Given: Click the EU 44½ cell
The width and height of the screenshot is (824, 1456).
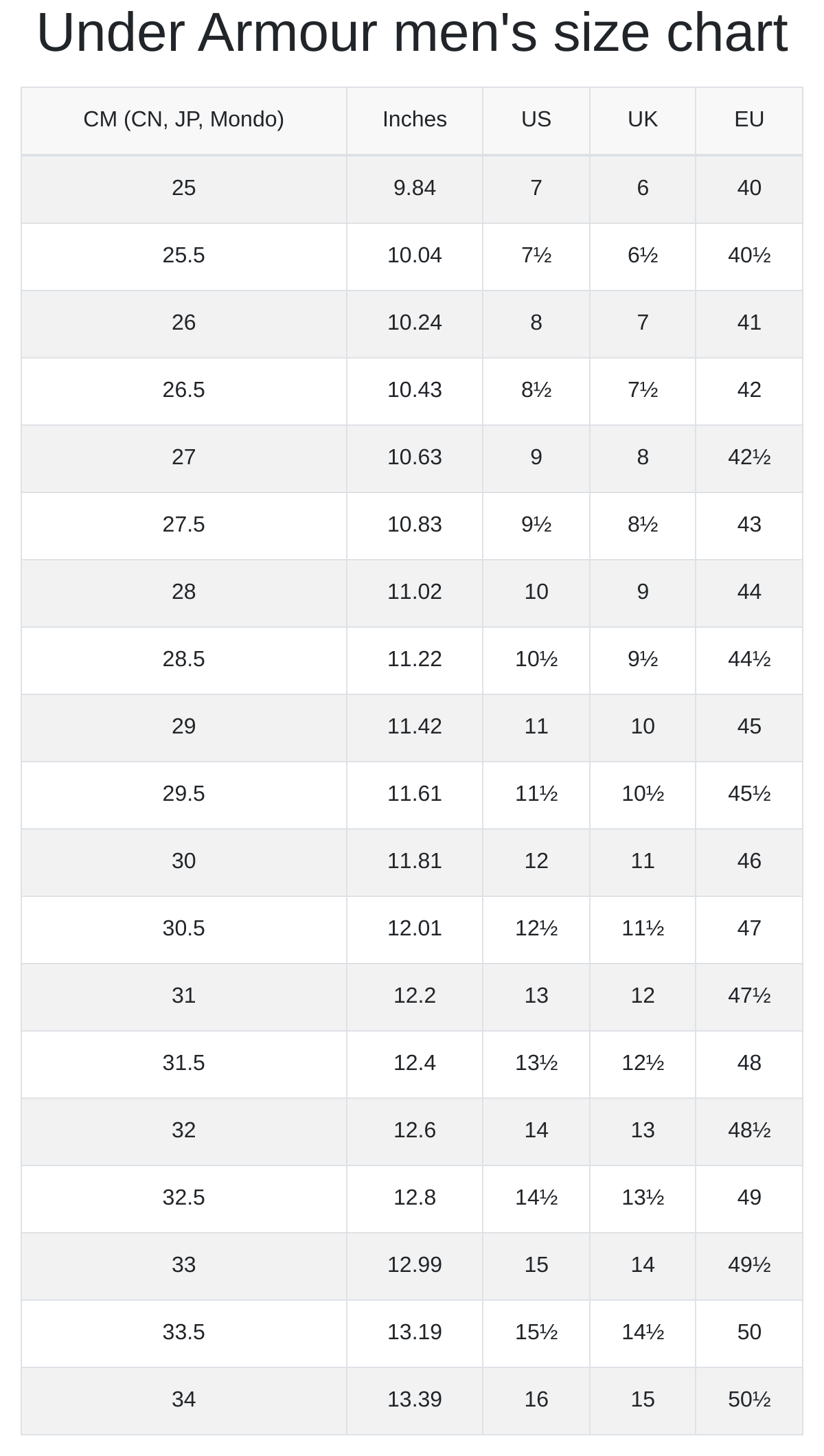Looking at the screenshot, I should pyautogui.click(x=749, y=660).
